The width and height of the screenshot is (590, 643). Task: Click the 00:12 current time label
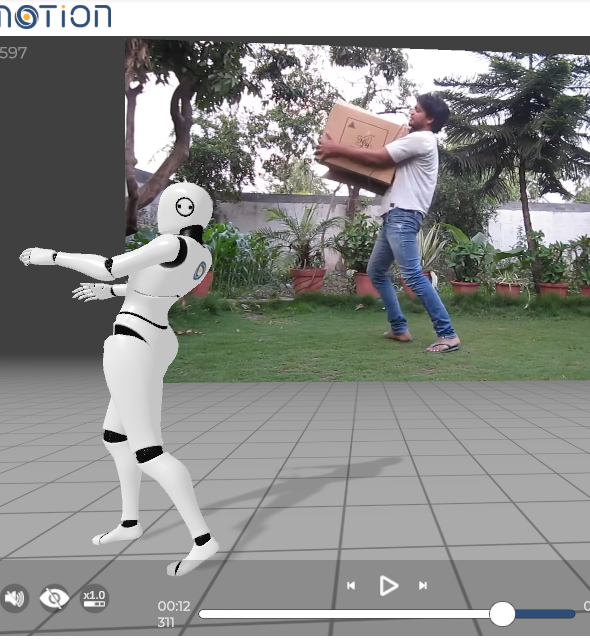pyautogui.click(x=174, y=606)
